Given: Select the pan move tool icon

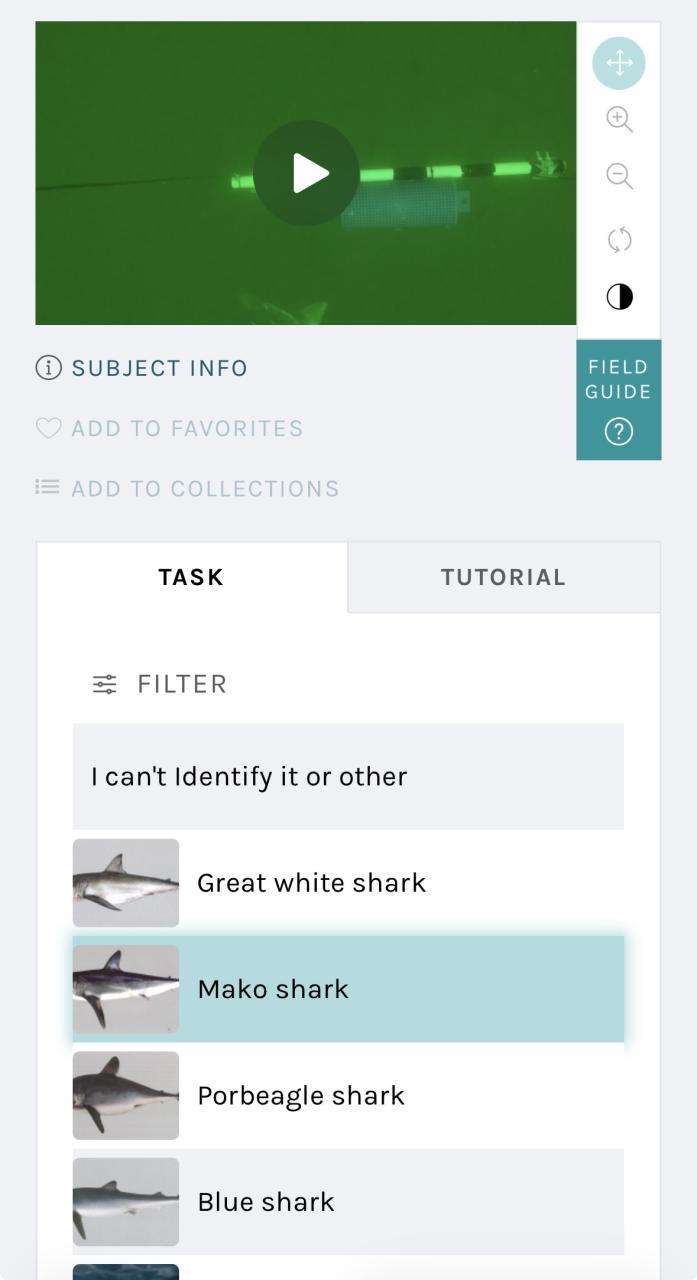Looking at the screenshot, I should [619, 63].
